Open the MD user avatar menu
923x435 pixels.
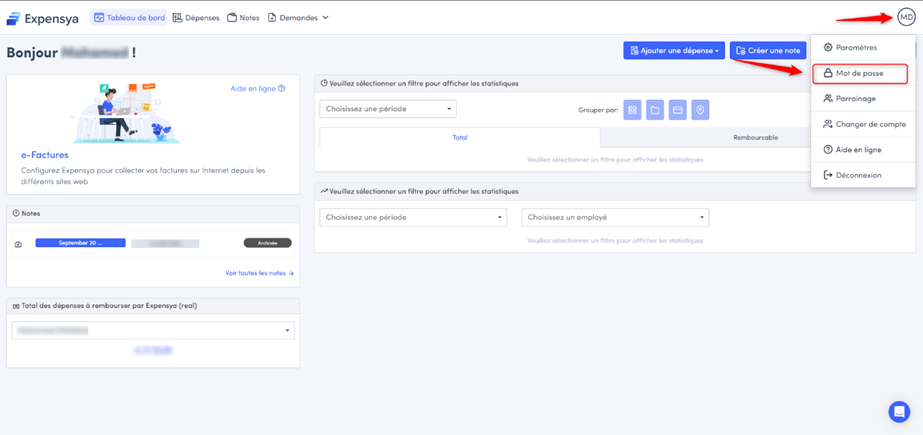(x=905, y=18)
